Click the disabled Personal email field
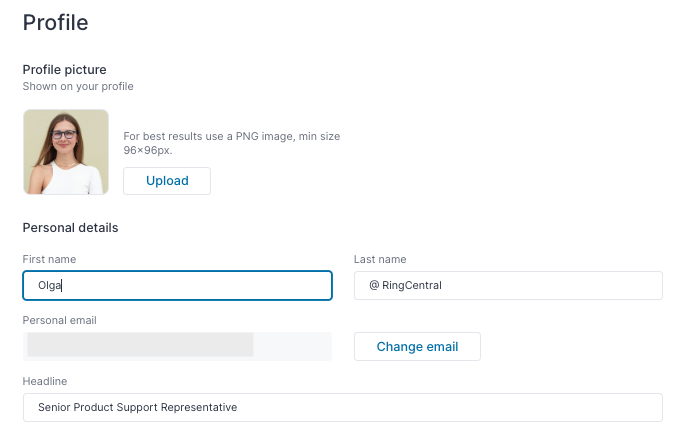 [178, 347]
